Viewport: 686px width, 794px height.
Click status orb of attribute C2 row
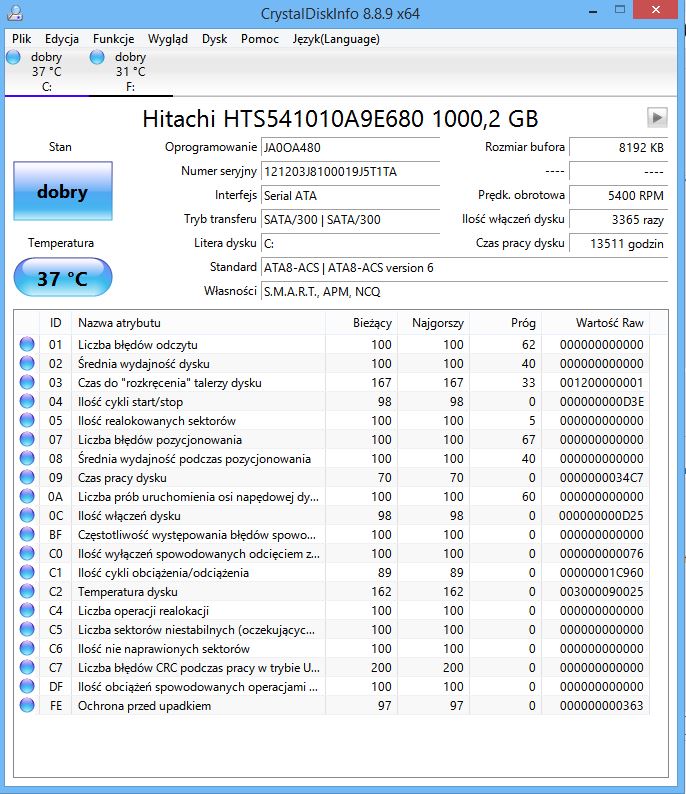(27, 591)
